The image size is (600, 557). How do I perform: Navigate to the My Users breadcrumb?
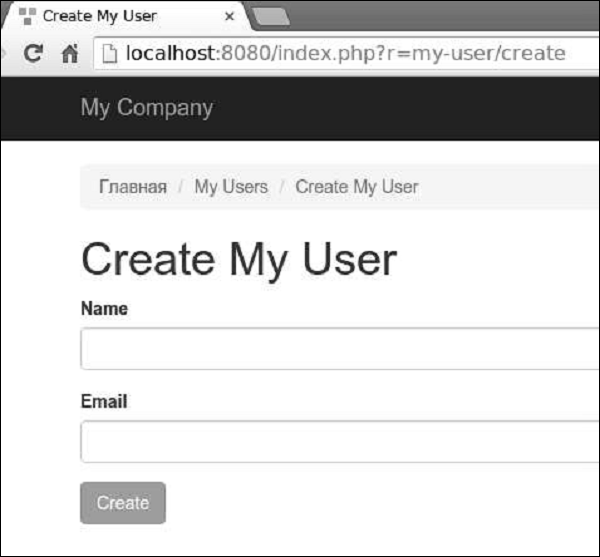click(x=231, y=187)
